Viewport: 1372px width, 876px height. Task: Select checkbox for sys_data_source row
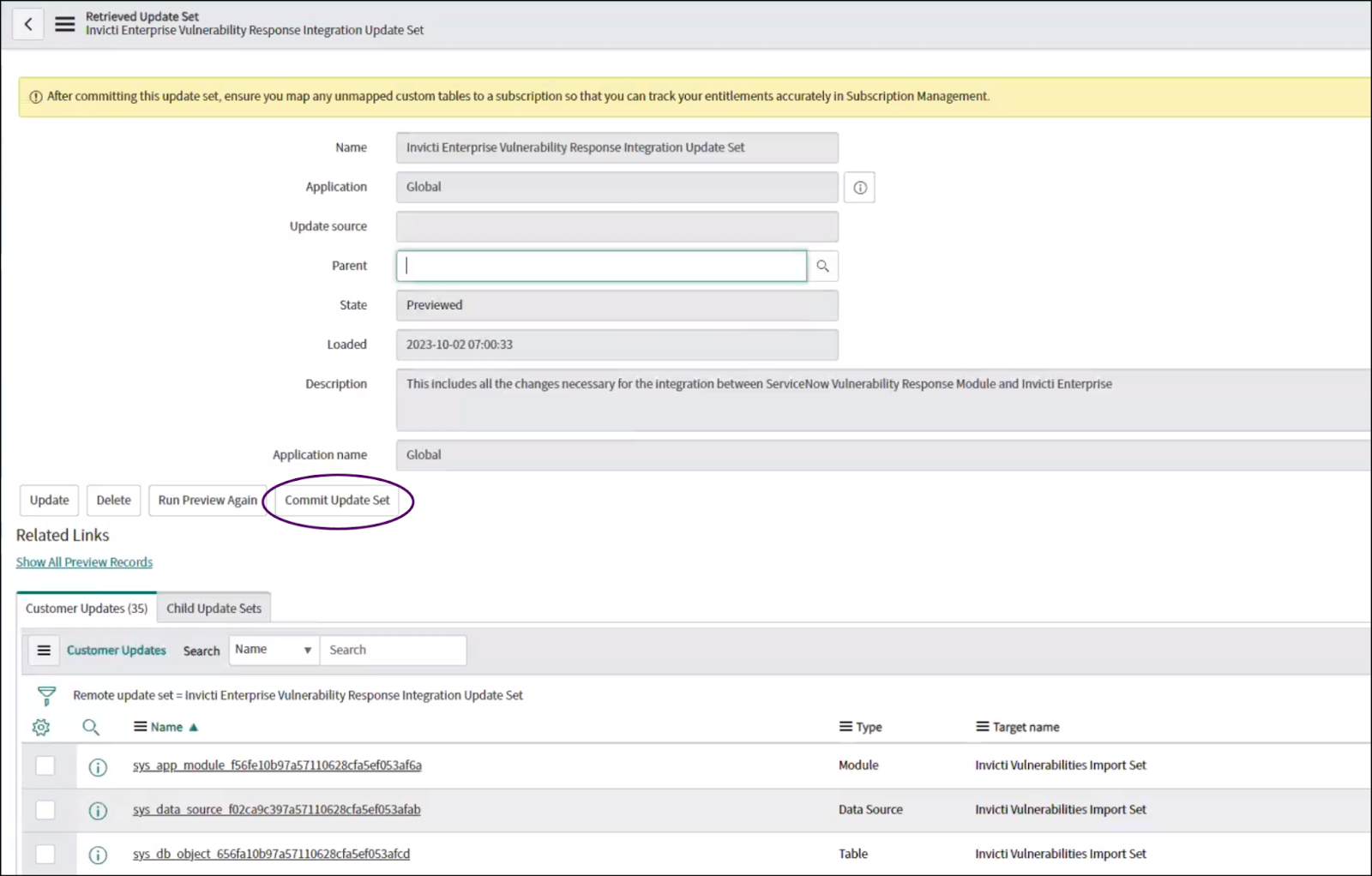coord(45,810)
